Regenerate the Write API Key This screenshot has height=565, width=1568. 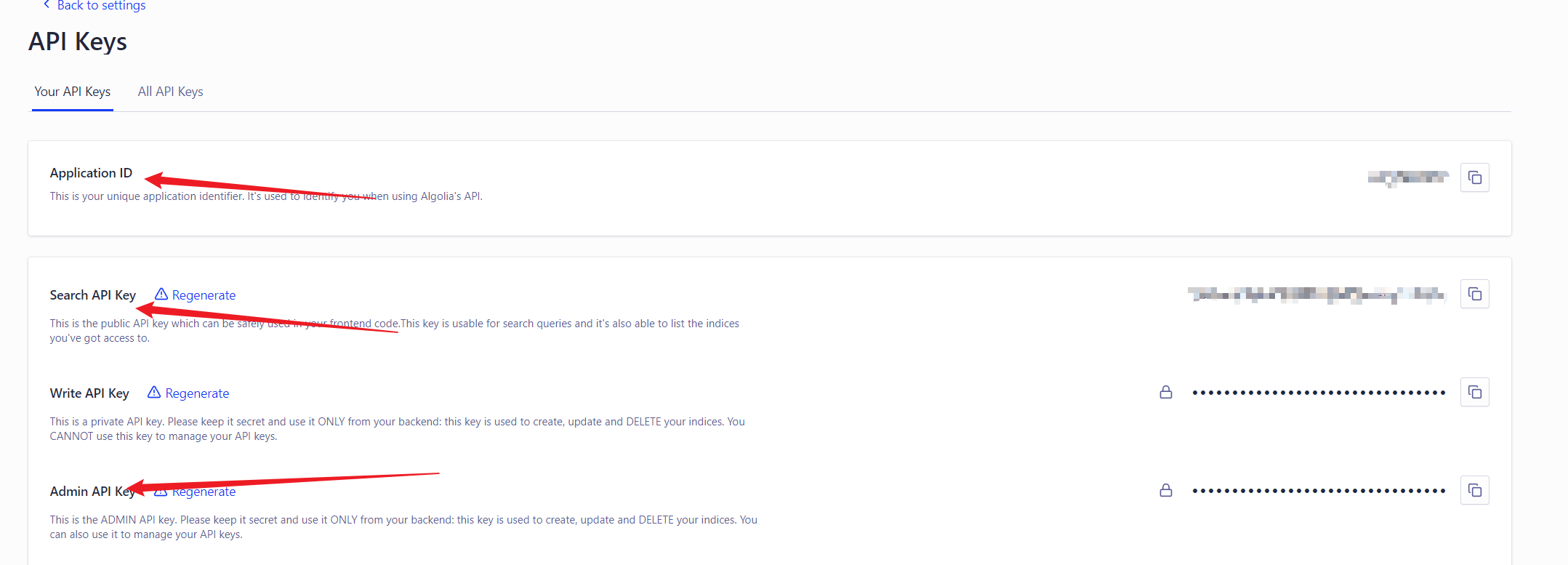197,393
